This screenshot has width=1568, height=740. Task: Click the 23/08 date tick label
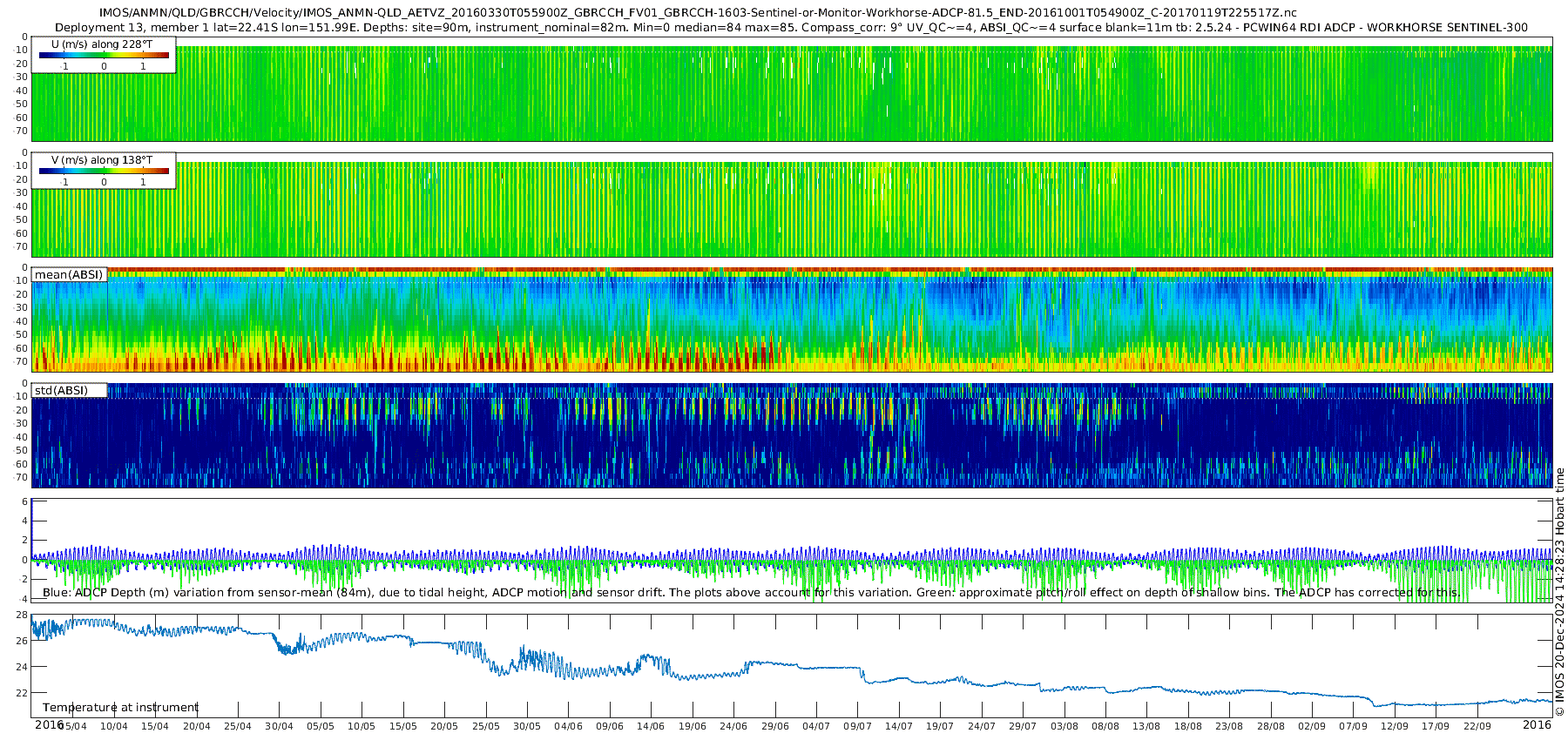click(x=1229, y=727)
